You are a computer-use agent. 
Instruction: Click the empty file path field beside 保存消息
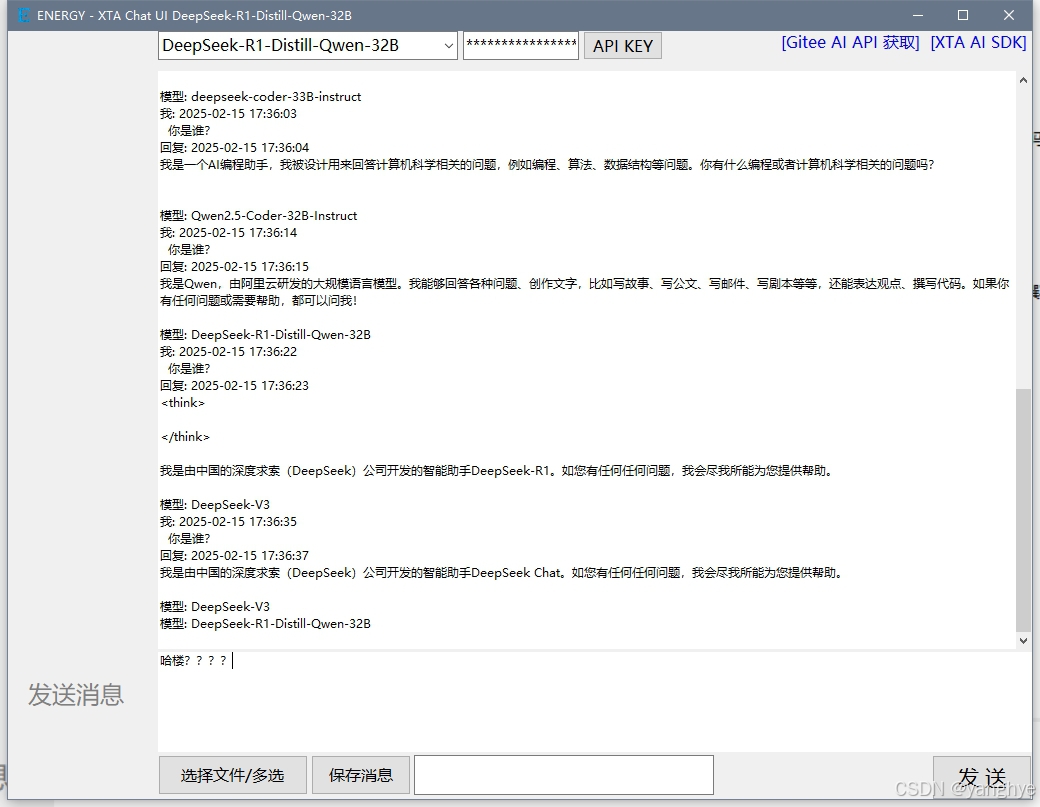pos(564,775)
